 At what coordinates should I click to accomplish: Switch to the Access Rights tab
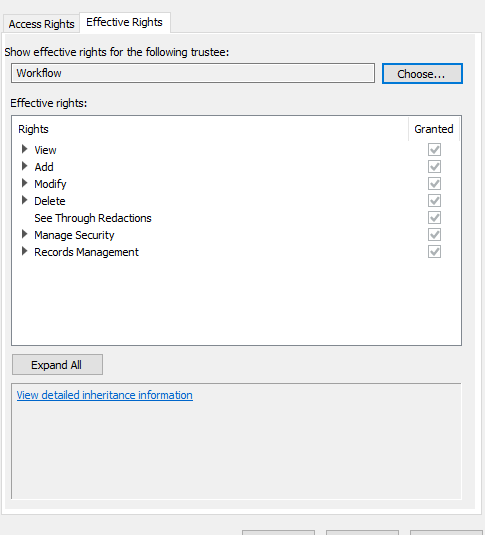(41, 24)
